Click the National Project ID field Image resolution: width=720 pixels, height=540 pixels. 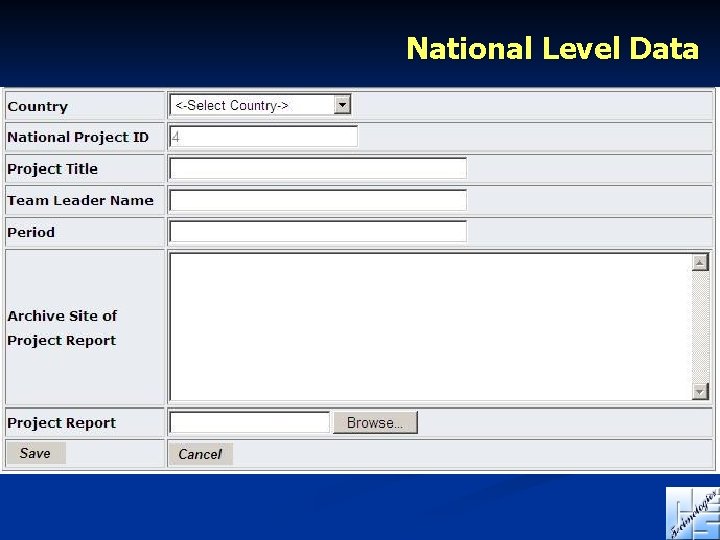click(x=264, y=137)
